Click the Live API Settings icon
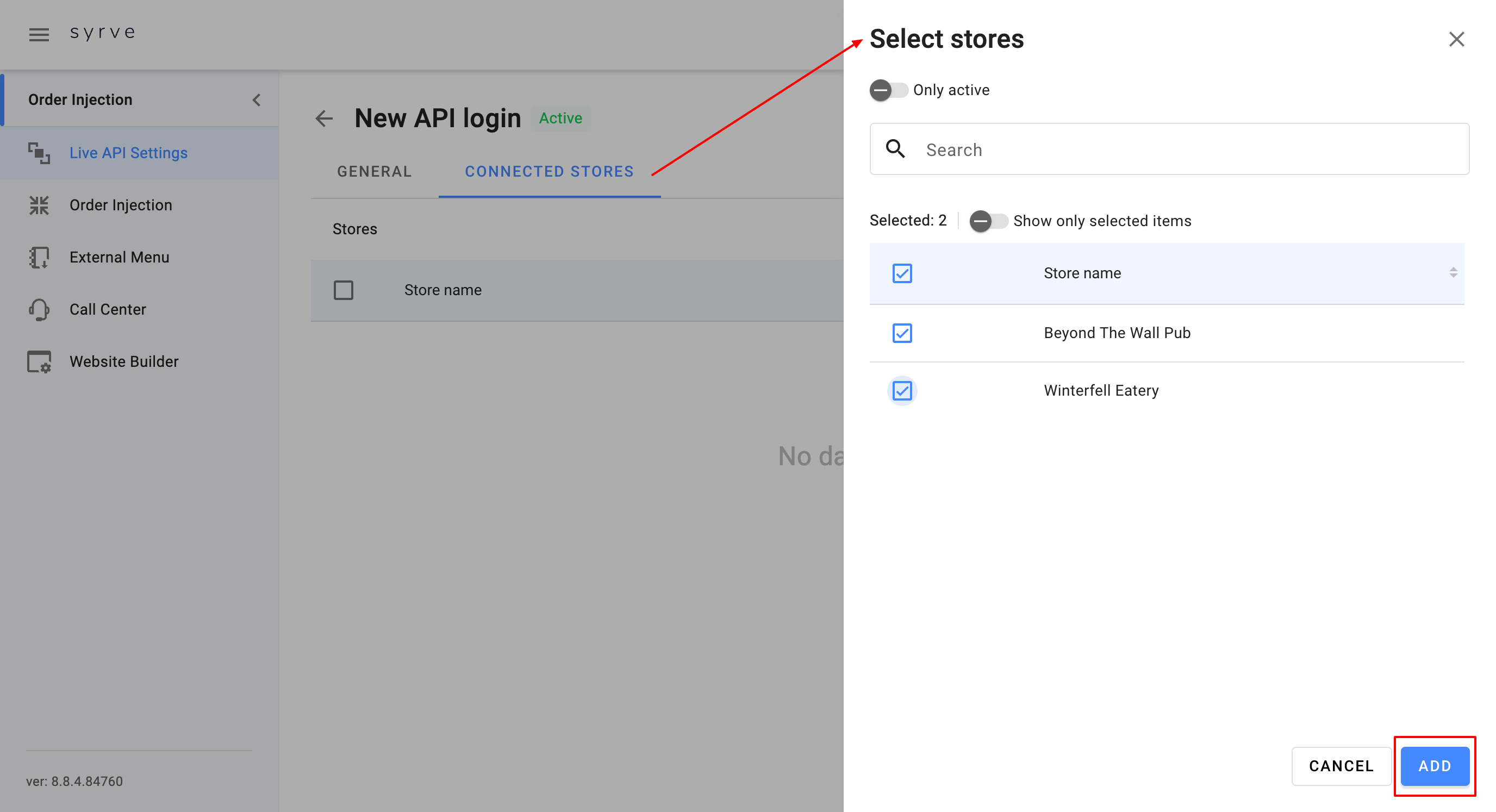The height and width of the screenshot is (812, 1496). coord(39,153)
